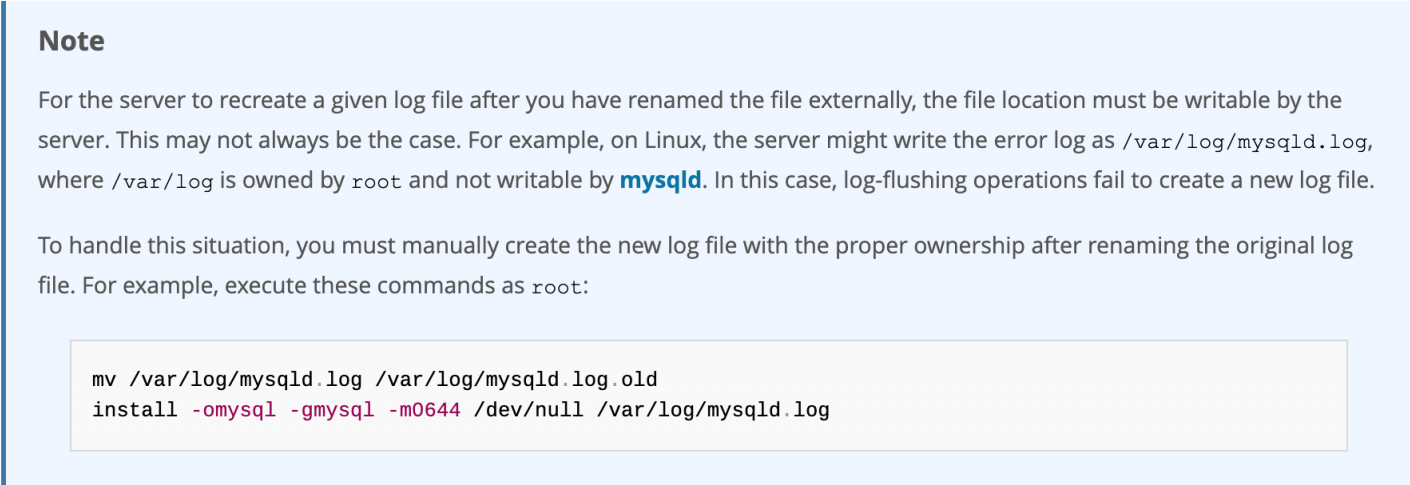
Task: Click the inline /var/log/mysqld.log path in paragraph
Action: (x=1245, y=142)
